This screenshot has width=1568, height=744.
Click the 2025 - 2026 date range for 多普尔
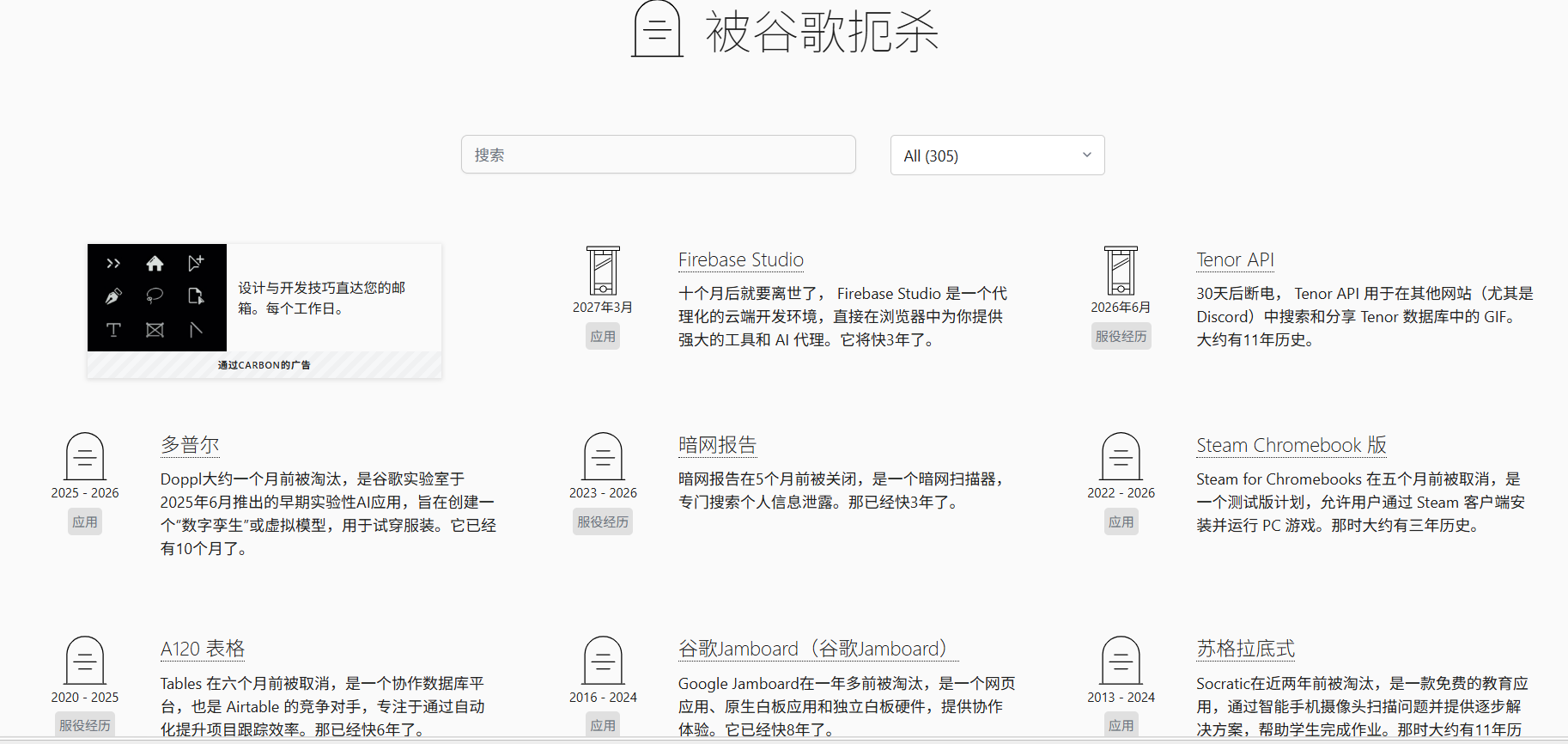click(x=85, y=493)
